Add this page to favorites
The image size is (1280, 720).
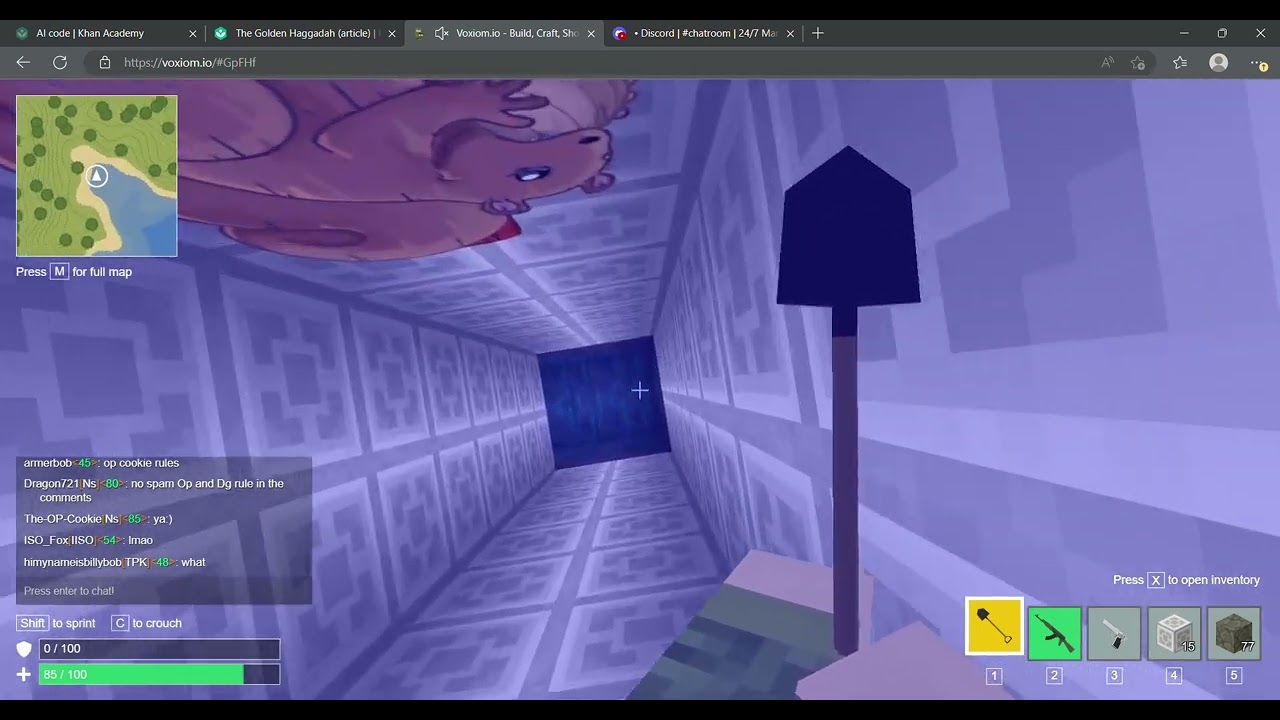coord(1138,62)
